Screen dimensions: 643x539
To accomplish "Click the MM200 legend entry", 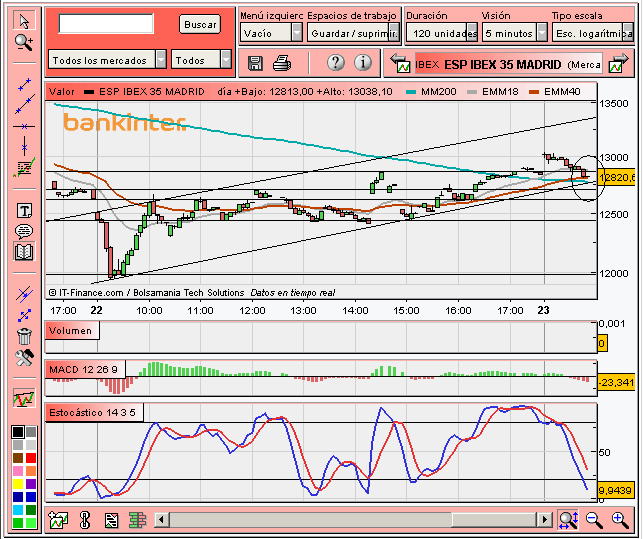I will pos(431,91).
